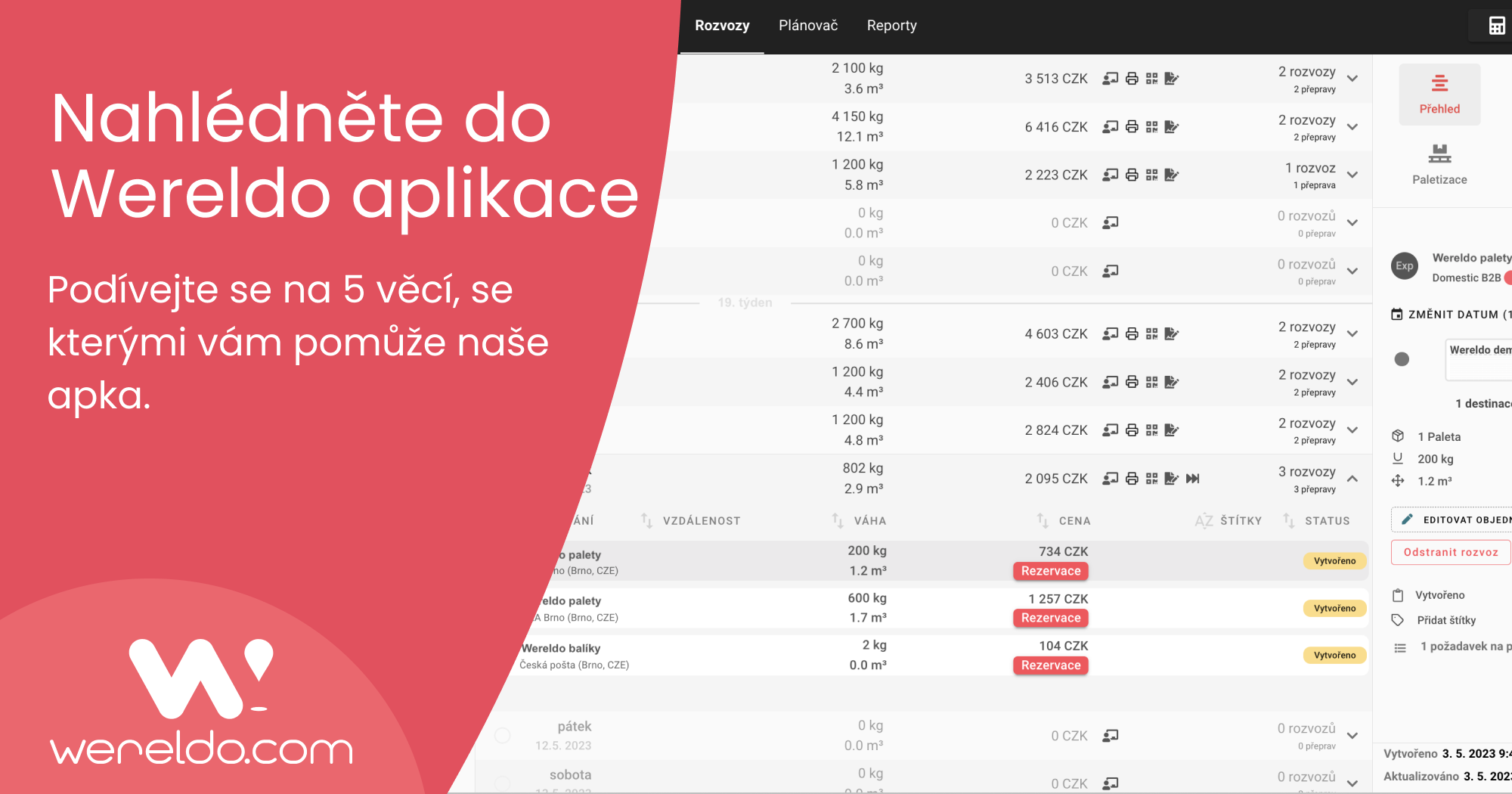Expand the 6 416 CZK day row
This screenshot has width=1512, height=794.
(x=1352, y=127)
